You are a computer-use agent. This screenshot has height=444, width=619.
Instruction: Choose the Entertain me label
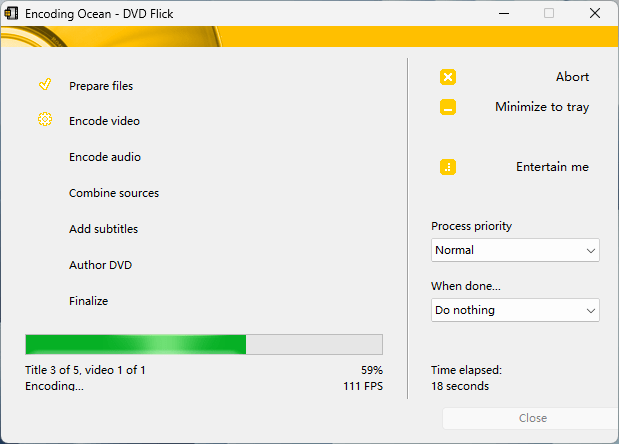(552, 167)
